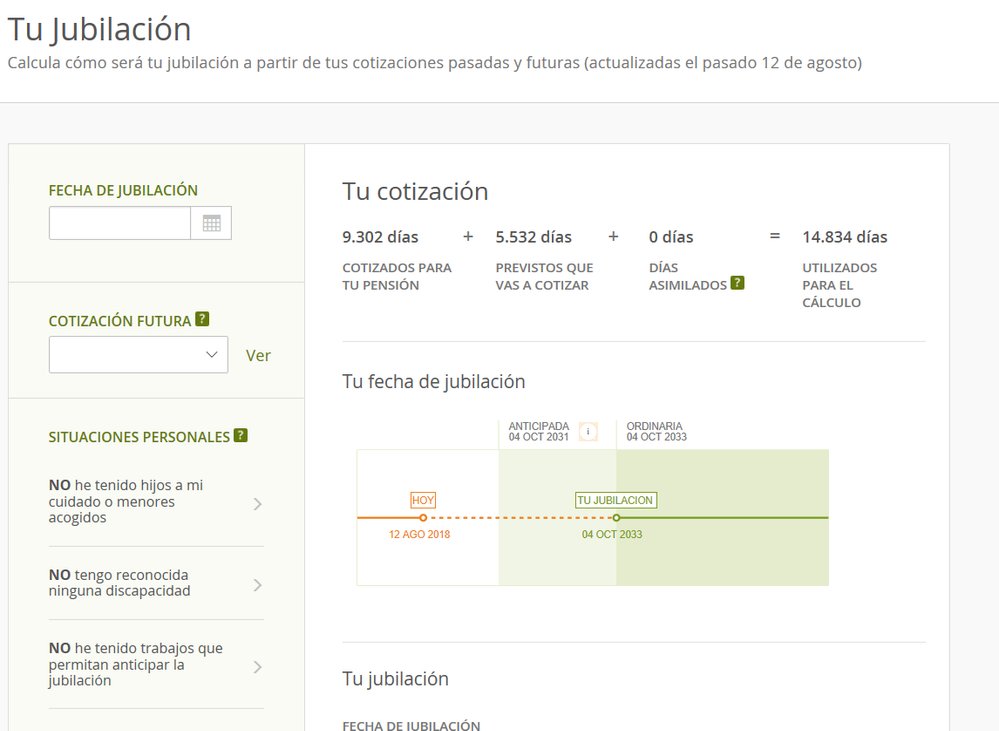
Task: Click the 14.834 días total figure
Action: [844, 237]
